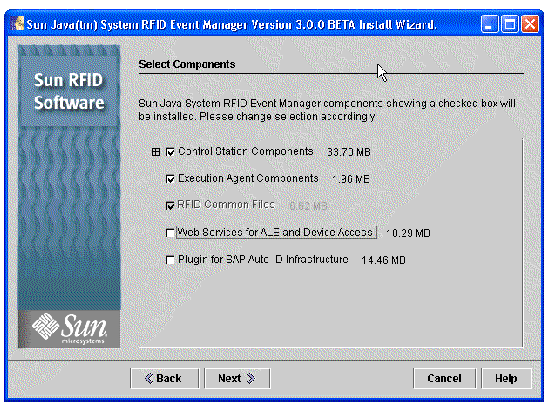Screen dimensions: 549x402
Task: Click the 14.46 MB size value
Action: [x=383, y=260]
